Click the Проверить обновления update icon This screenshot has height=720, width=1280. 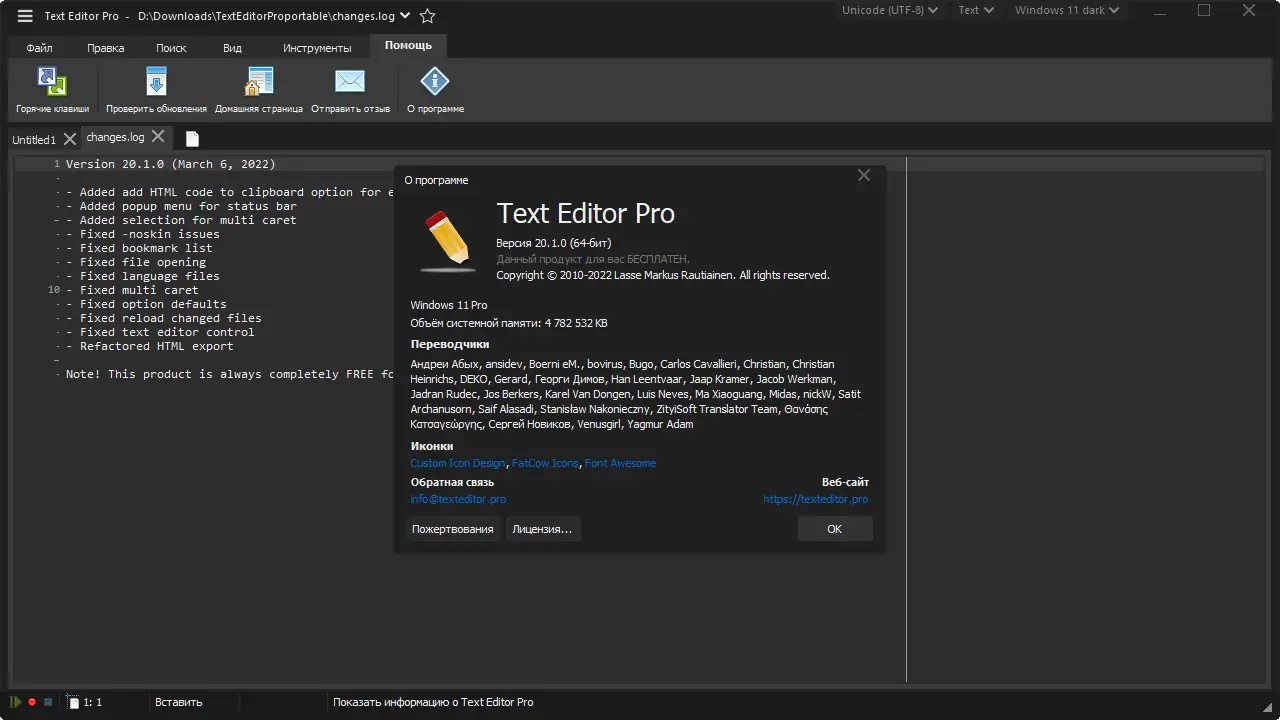click(156, 82)
